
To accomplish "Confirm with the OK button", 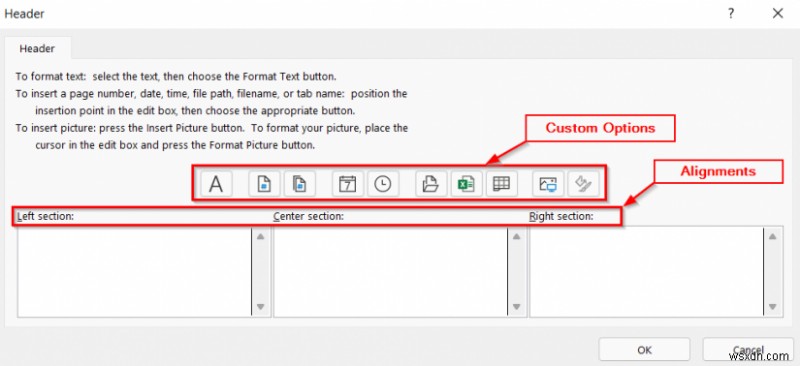I will (x=644, y=350).
